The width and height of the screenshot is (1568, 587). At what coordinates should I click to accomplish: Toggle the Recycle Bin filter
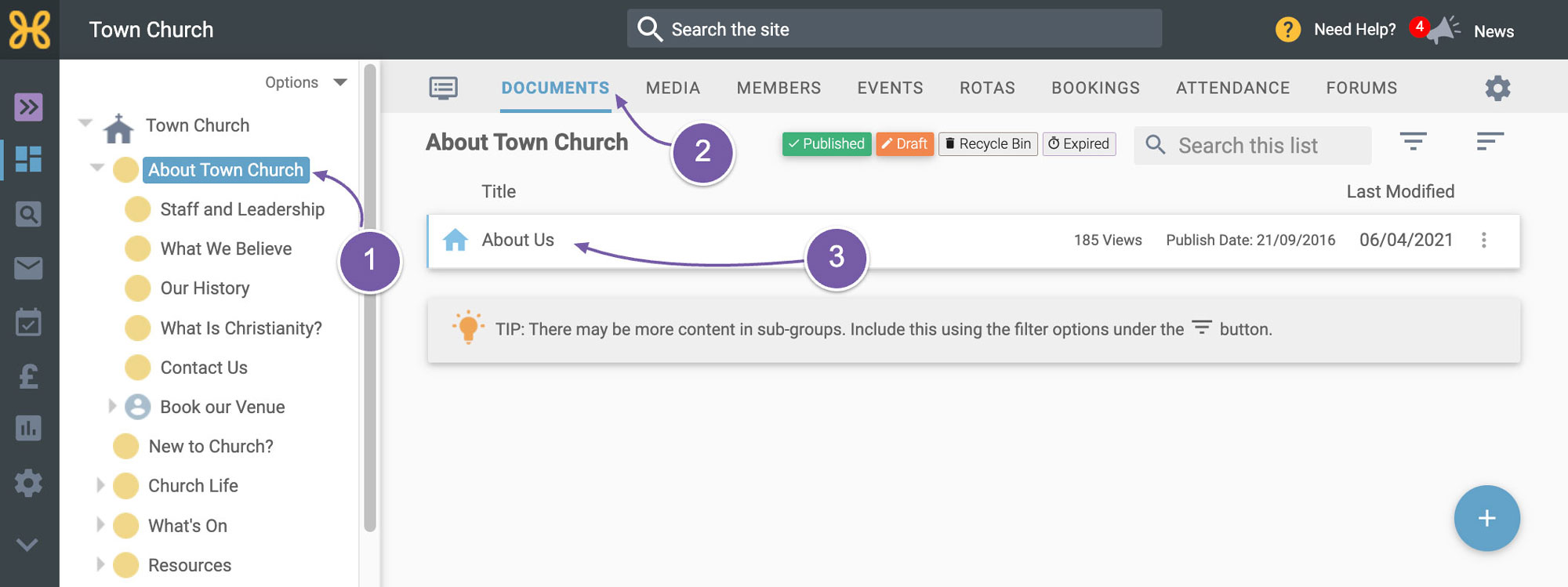[988, 143]
